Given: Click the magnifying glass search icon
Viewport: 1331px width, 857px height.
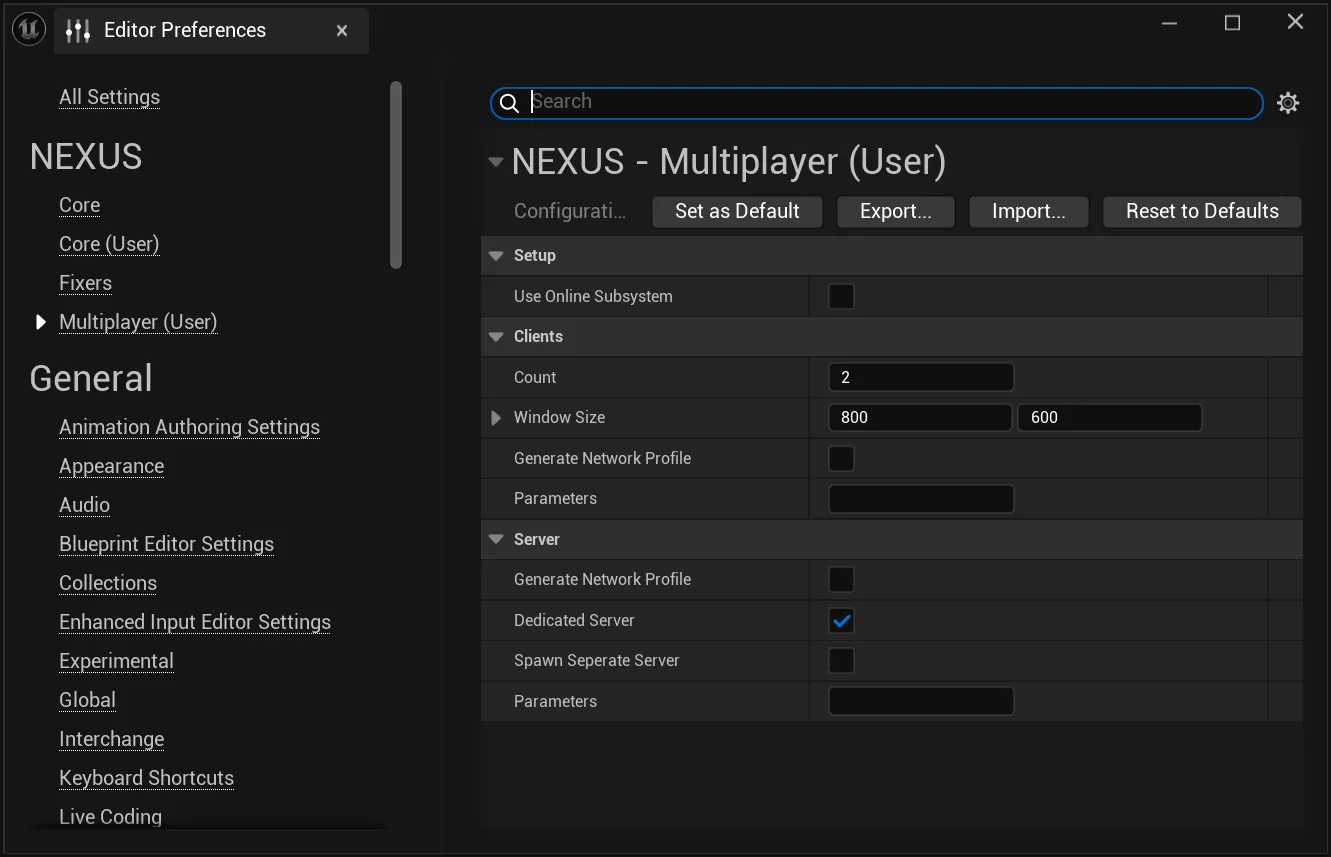Looking at the screenshot, I should click(x=509, y=102).
